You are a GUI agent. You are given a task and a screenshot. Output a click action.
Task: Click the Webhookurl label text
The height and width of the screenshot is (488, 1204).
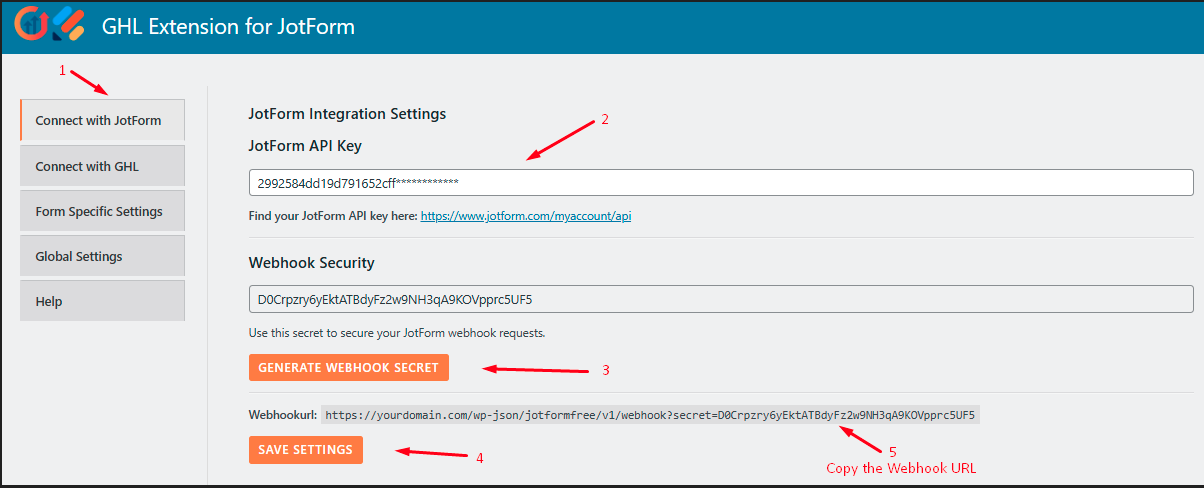(282, 414)
